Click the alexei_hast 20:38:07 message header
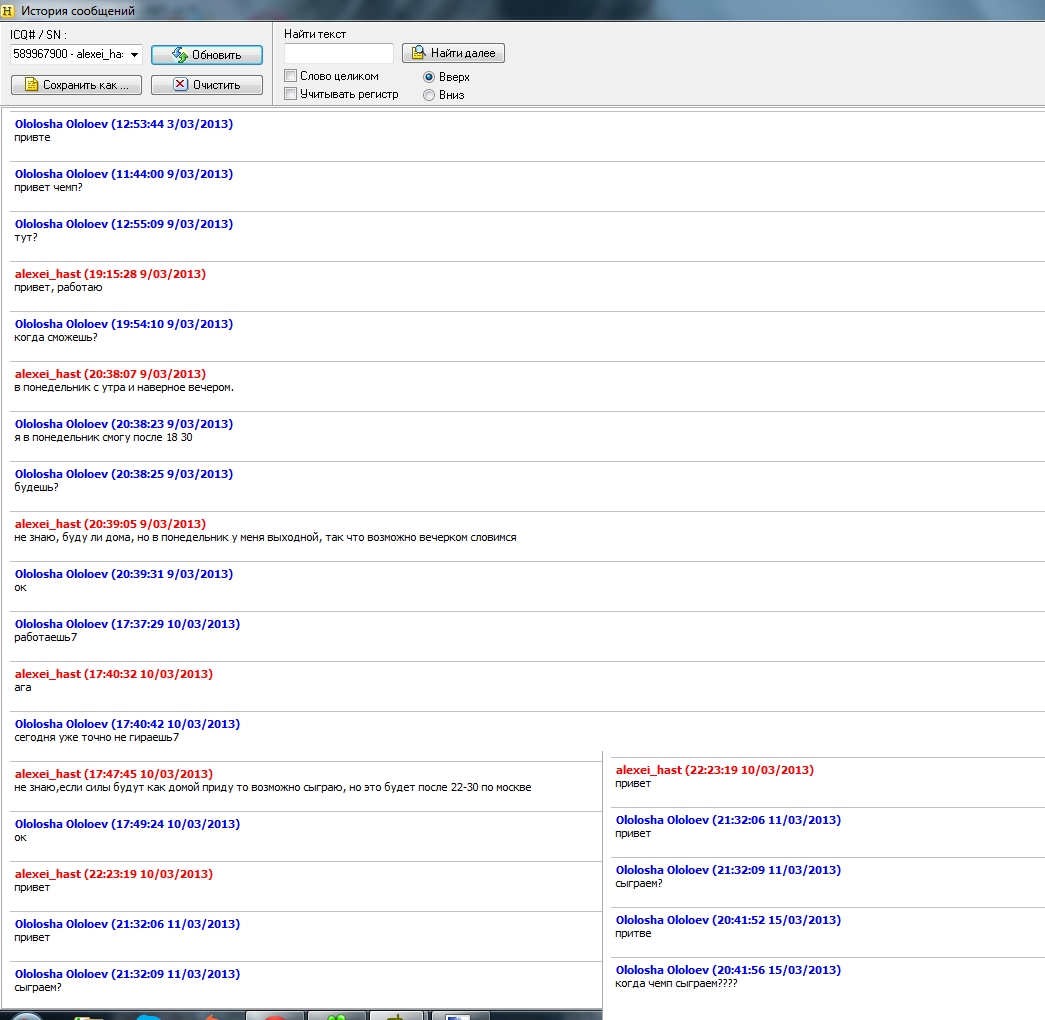Screen dimensions: 1045x1020 tap(110, 374)
